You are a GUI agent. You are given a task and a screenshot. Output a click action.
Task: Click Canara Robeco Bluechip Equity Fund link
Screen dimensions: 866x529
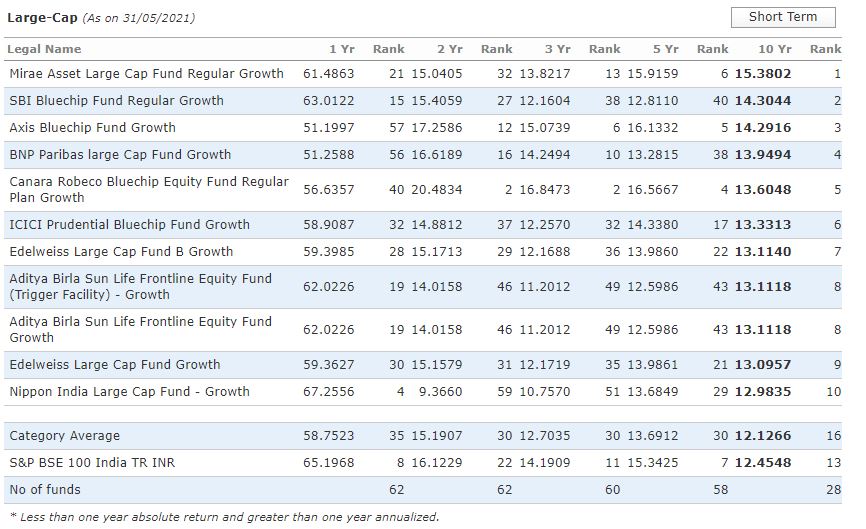(x=149, y=189)
